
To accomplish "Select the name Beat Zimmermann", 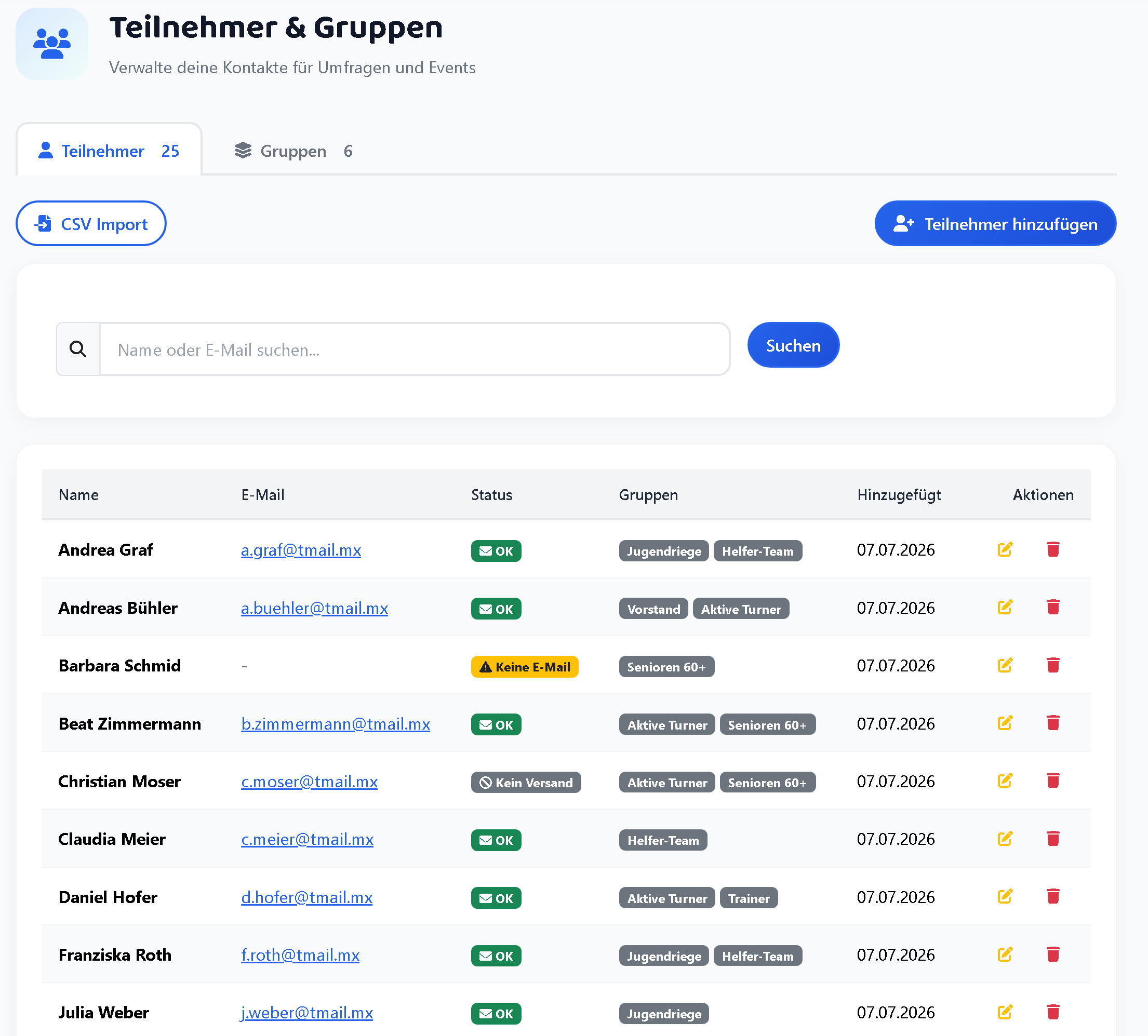I will click(x=129, y=723).
